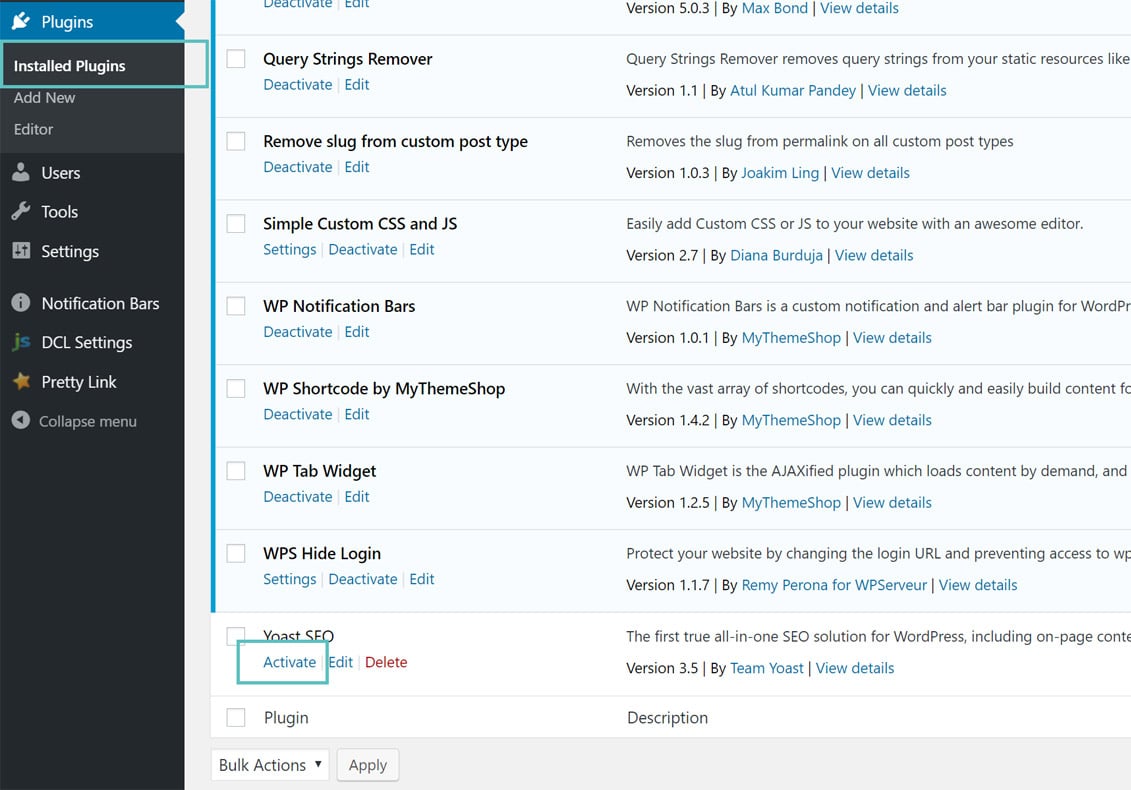The image size is (1131, 790).
Task: Open Tools via its sidebar icon
Action: 21,211
